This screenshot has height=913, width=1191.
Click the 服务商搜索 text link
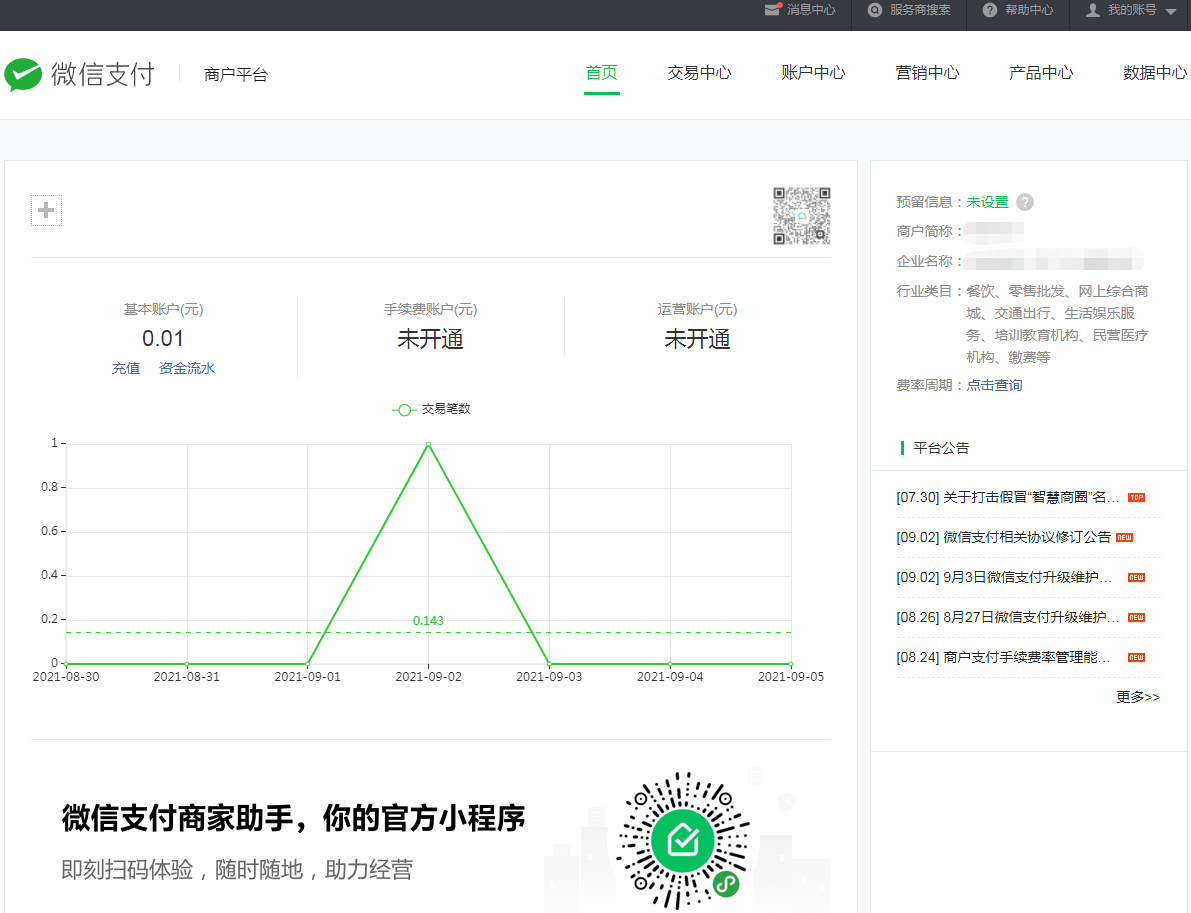pyautogui.click(x=920, y=10)
